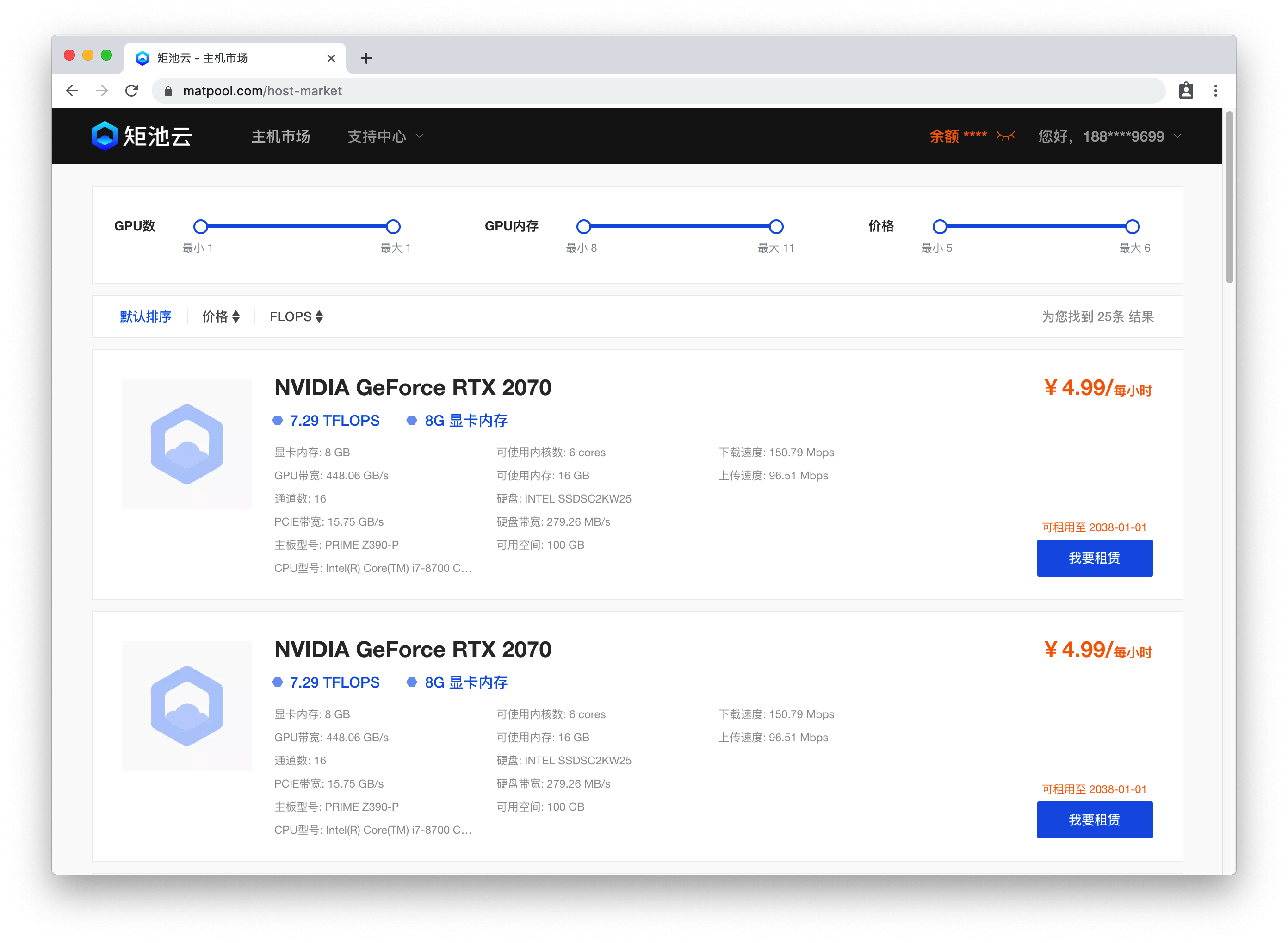Open a new browser tab
This screenshot has width=1288, height=943.
point(366,58)
